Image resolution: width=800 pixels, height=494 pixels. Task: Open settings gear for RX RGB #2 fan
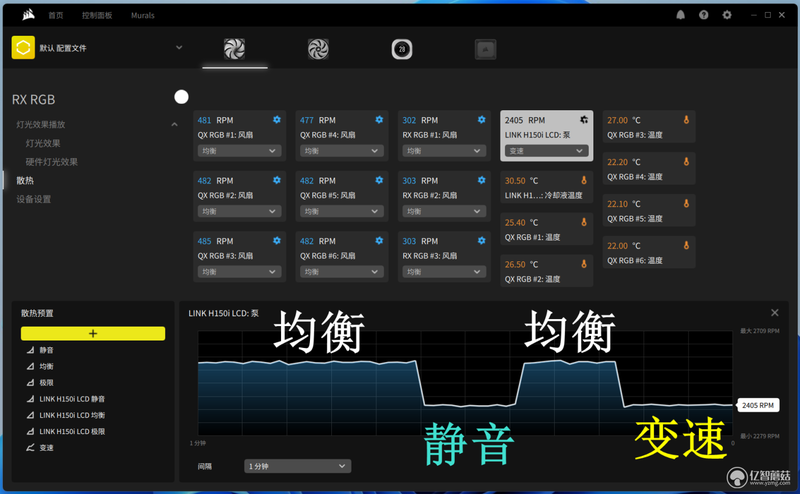pos(481,180)
